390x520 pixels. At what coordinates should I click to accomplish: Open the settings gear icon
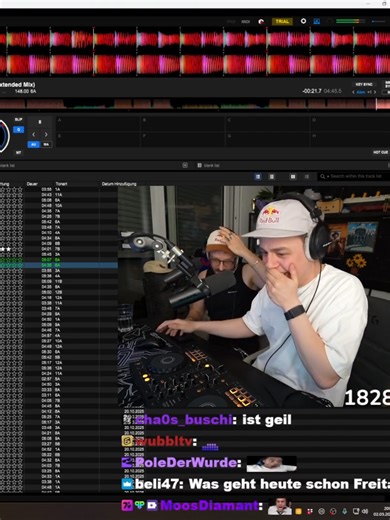303,21
